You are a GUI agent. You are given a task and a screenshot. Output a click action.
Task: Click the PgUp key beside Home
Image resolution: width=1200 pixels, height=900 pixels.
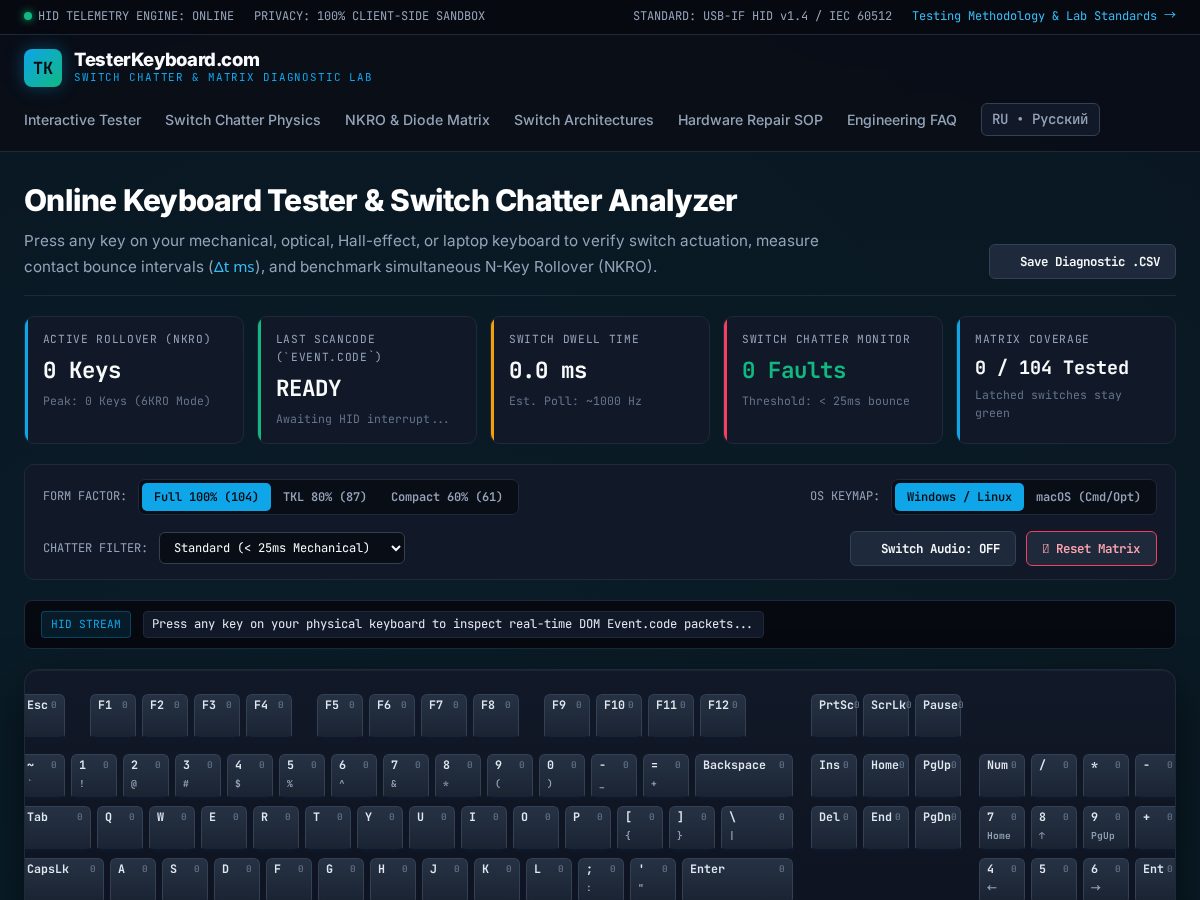(938, 776)
